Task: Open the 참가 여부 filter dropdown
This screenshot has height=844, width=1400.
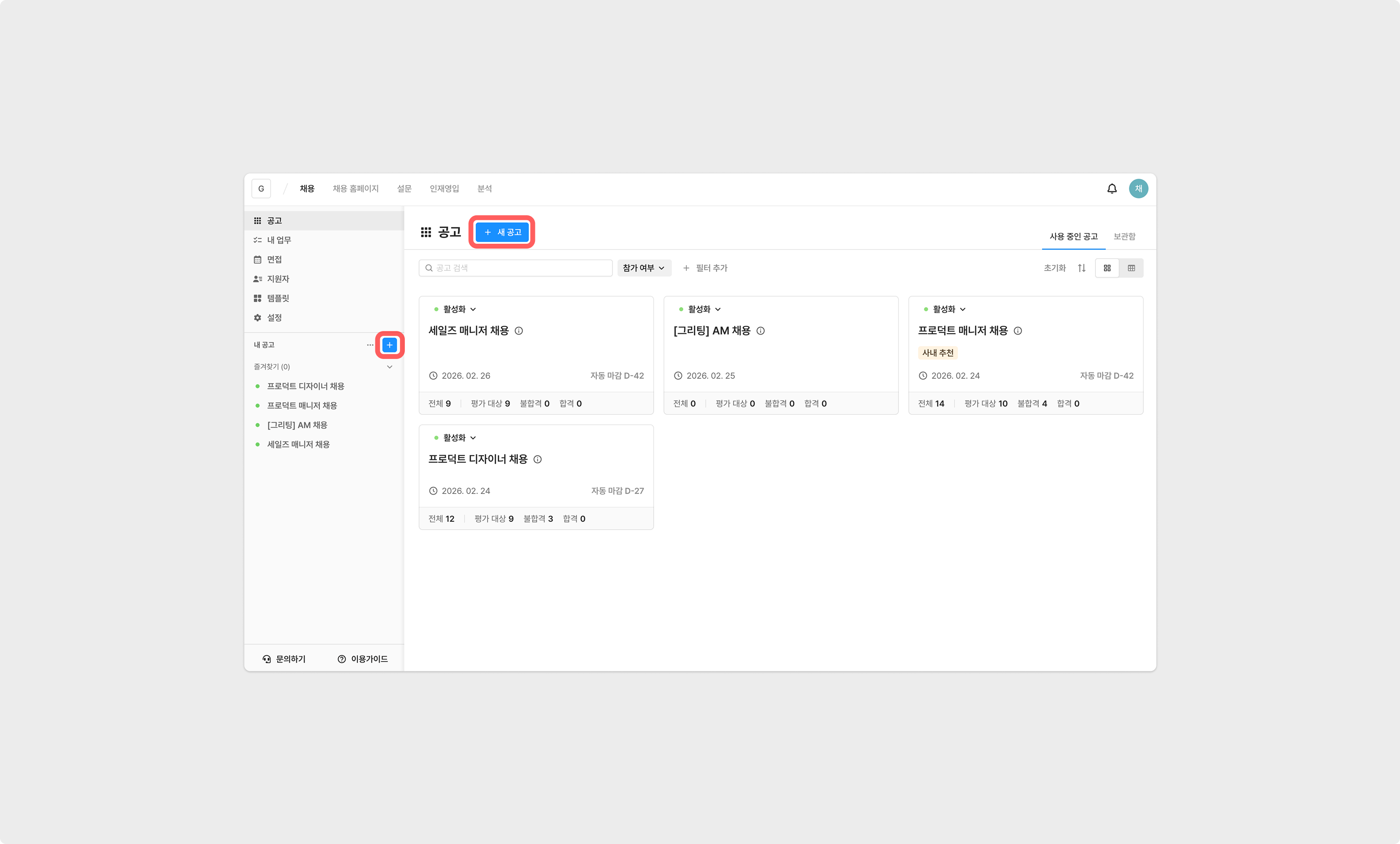Action: pos(644,268)
